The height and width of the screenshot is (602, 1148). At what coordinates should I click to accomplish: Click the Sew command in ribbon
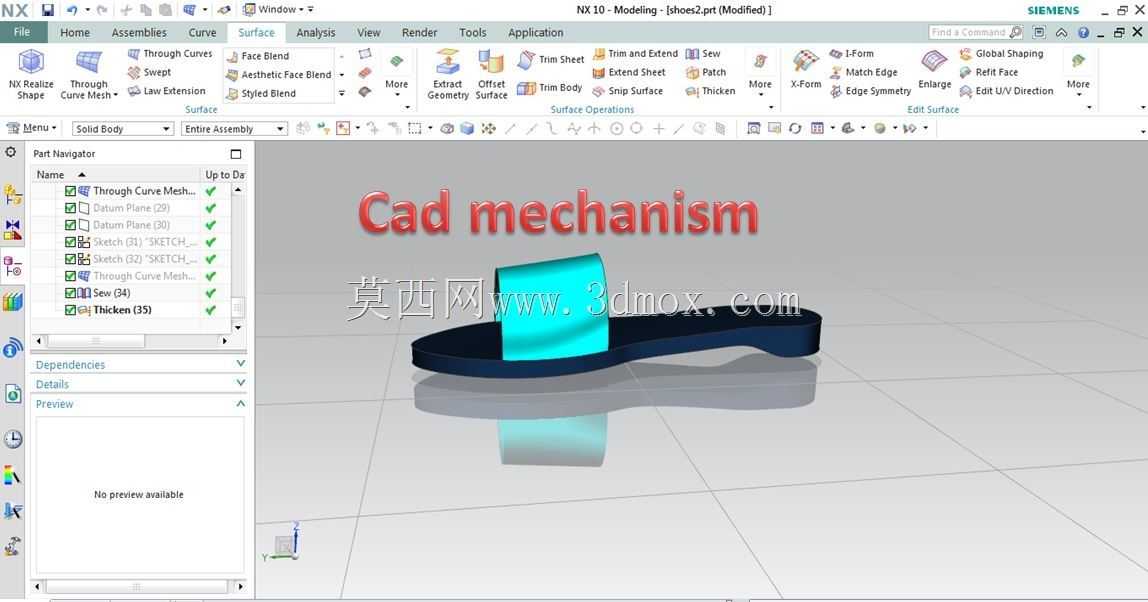[x=703, y=53]
